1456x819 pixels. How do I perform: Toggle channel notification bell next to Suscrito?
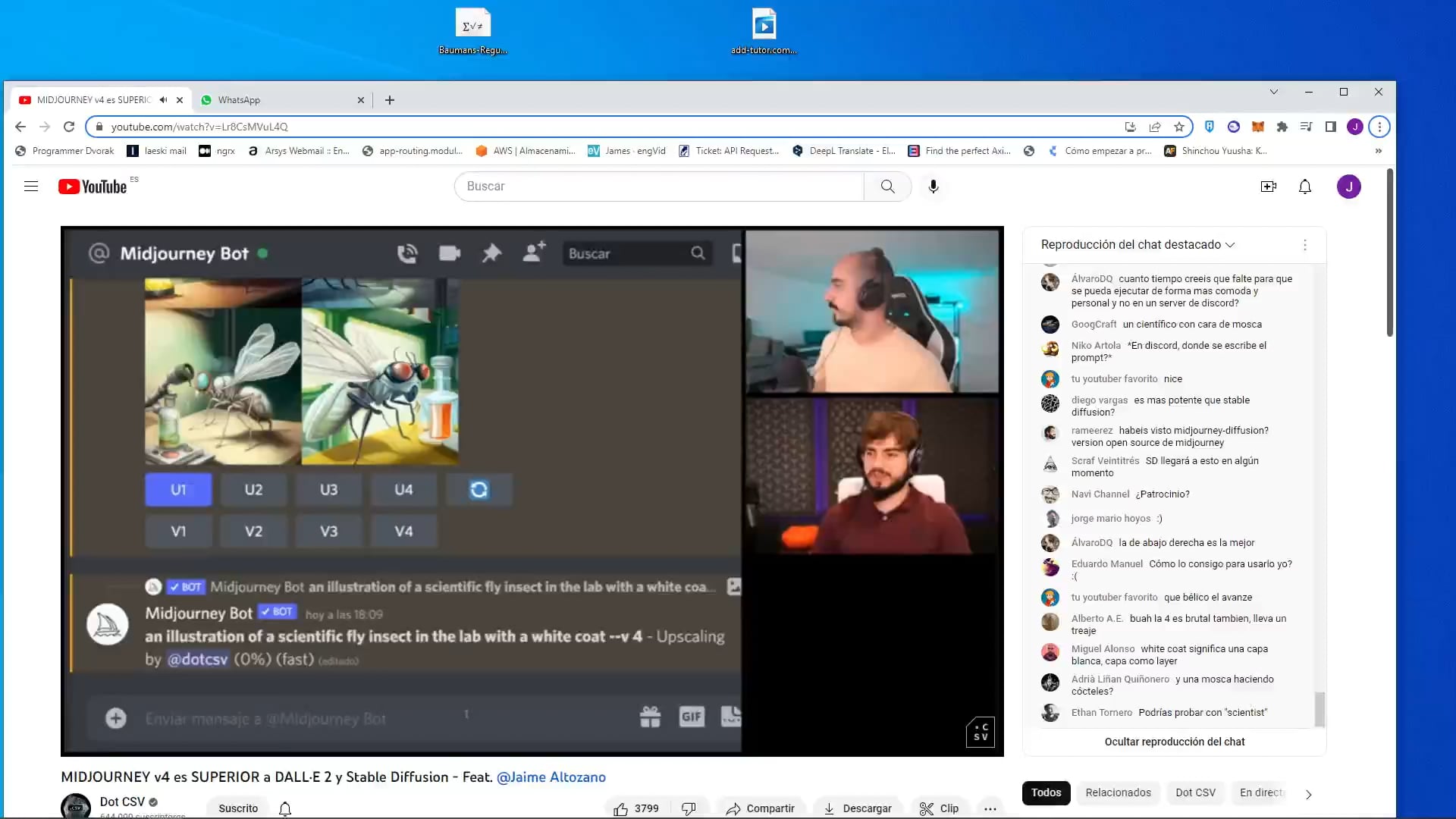pos(285,808)
